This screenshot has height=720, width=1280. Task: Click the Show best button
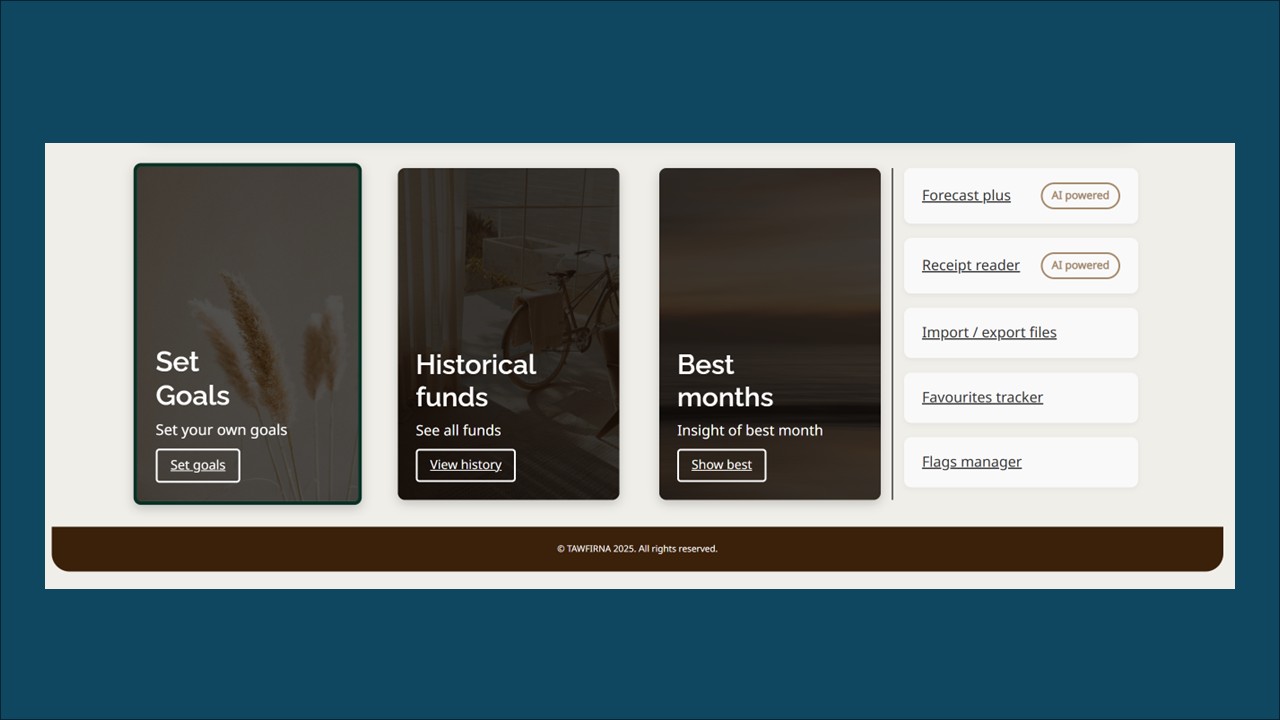point(721,464)
